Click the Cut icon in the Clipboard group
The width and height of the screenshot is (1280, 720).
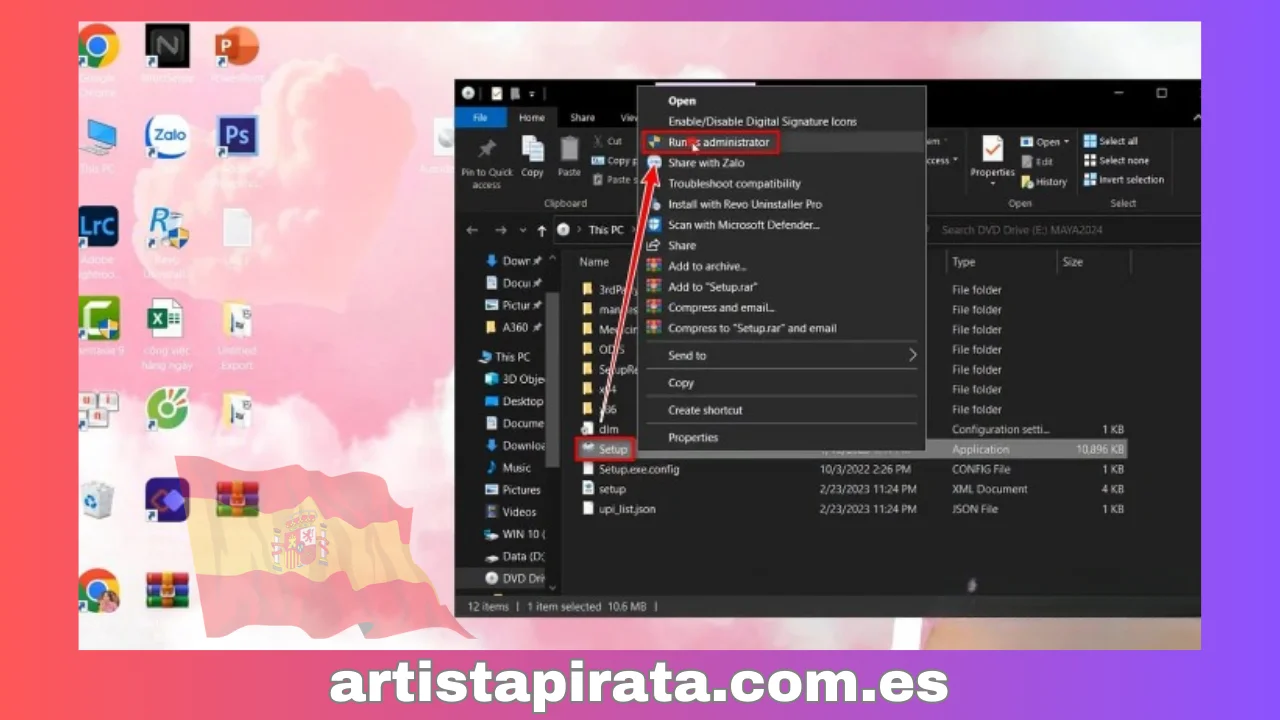click(x=610, y=141)
